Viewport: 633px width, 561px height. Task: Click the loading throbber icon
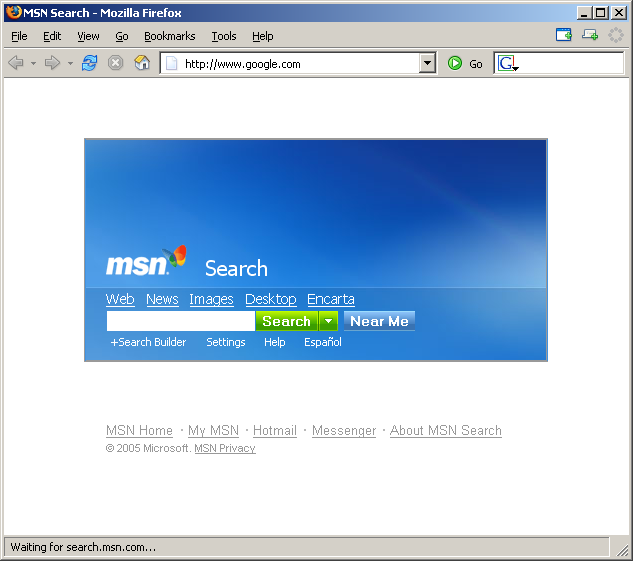click(616, 35)
